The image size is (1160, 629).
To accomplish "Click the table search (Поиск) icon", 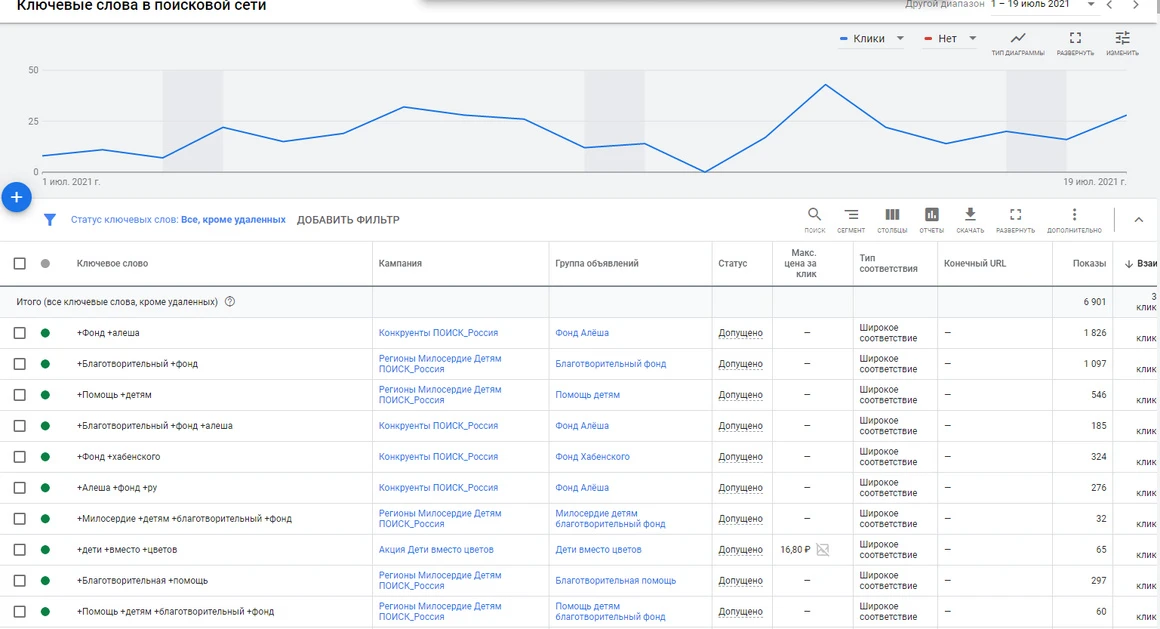I will pos(814,216).
